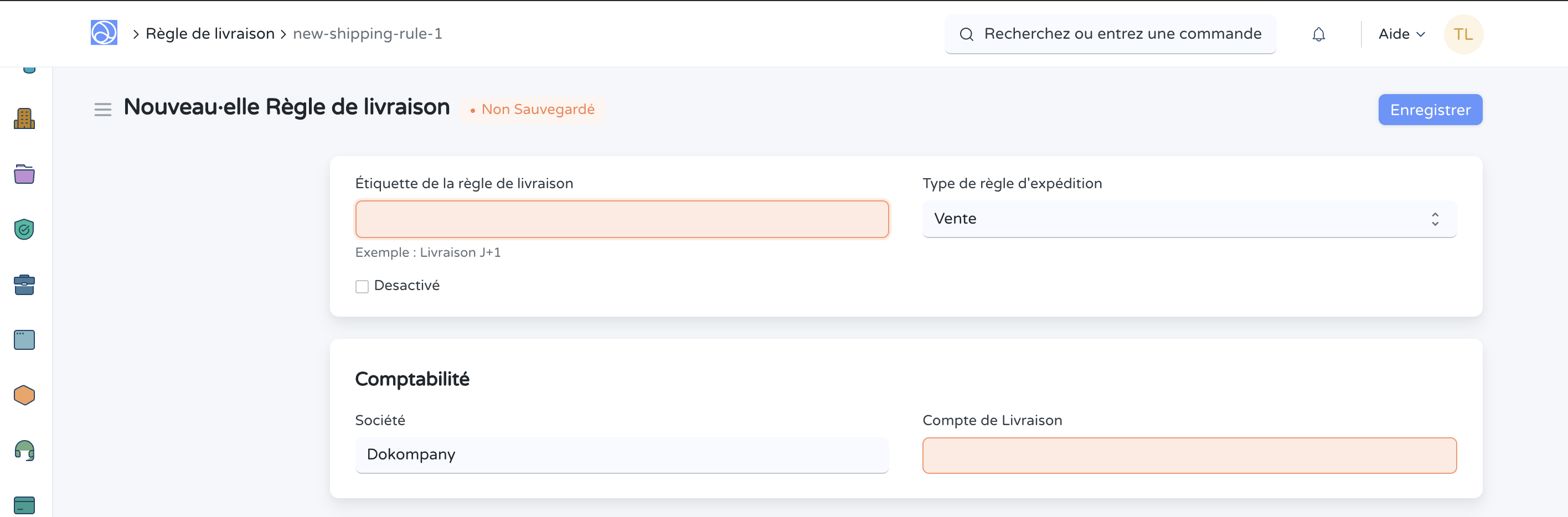Enable the Desactivé checkbox
1568x517 pixels.
click(362, 287)
